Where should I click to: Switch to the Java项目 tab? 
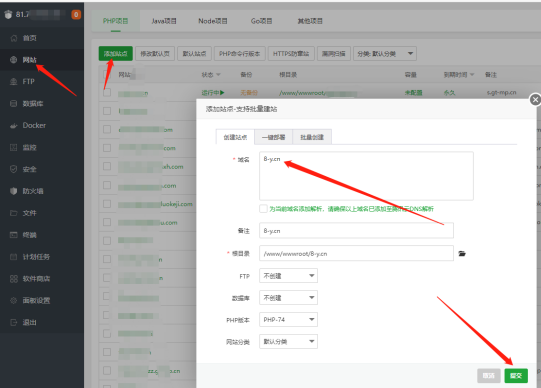point(164,21)
